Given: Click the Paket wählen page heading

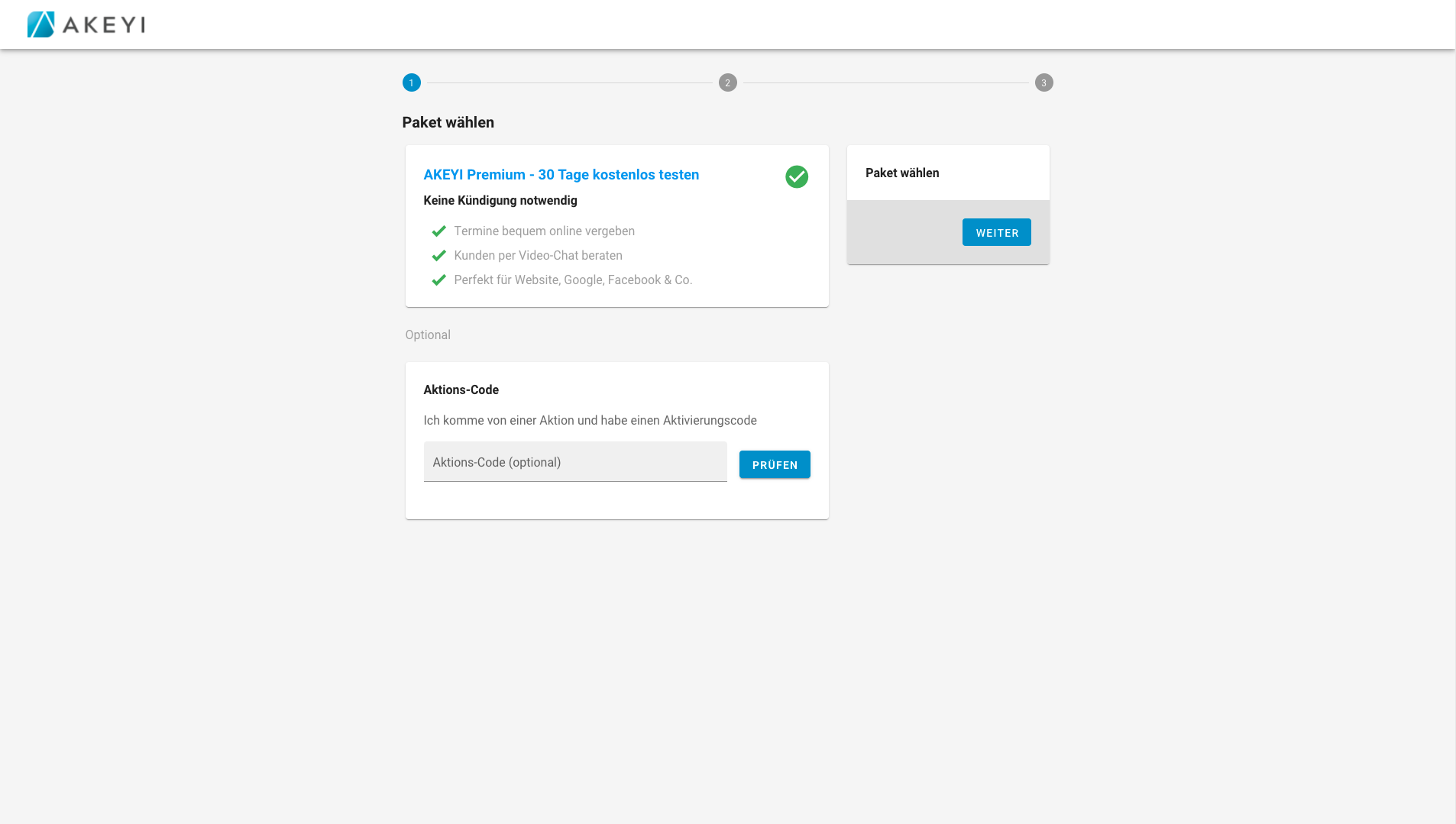Looking at the screenshot, I should (x=448, y=122).
